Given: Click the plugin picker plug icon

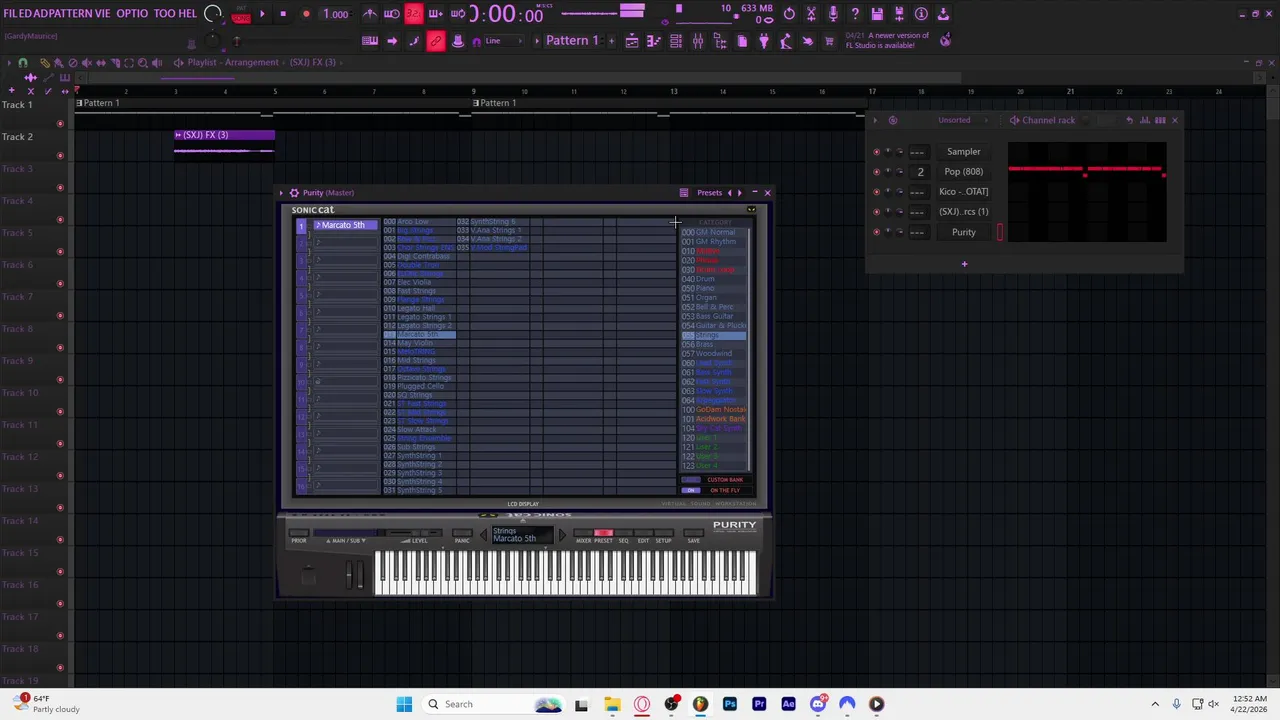Looking at the screenshot, I should coord(763,41).
